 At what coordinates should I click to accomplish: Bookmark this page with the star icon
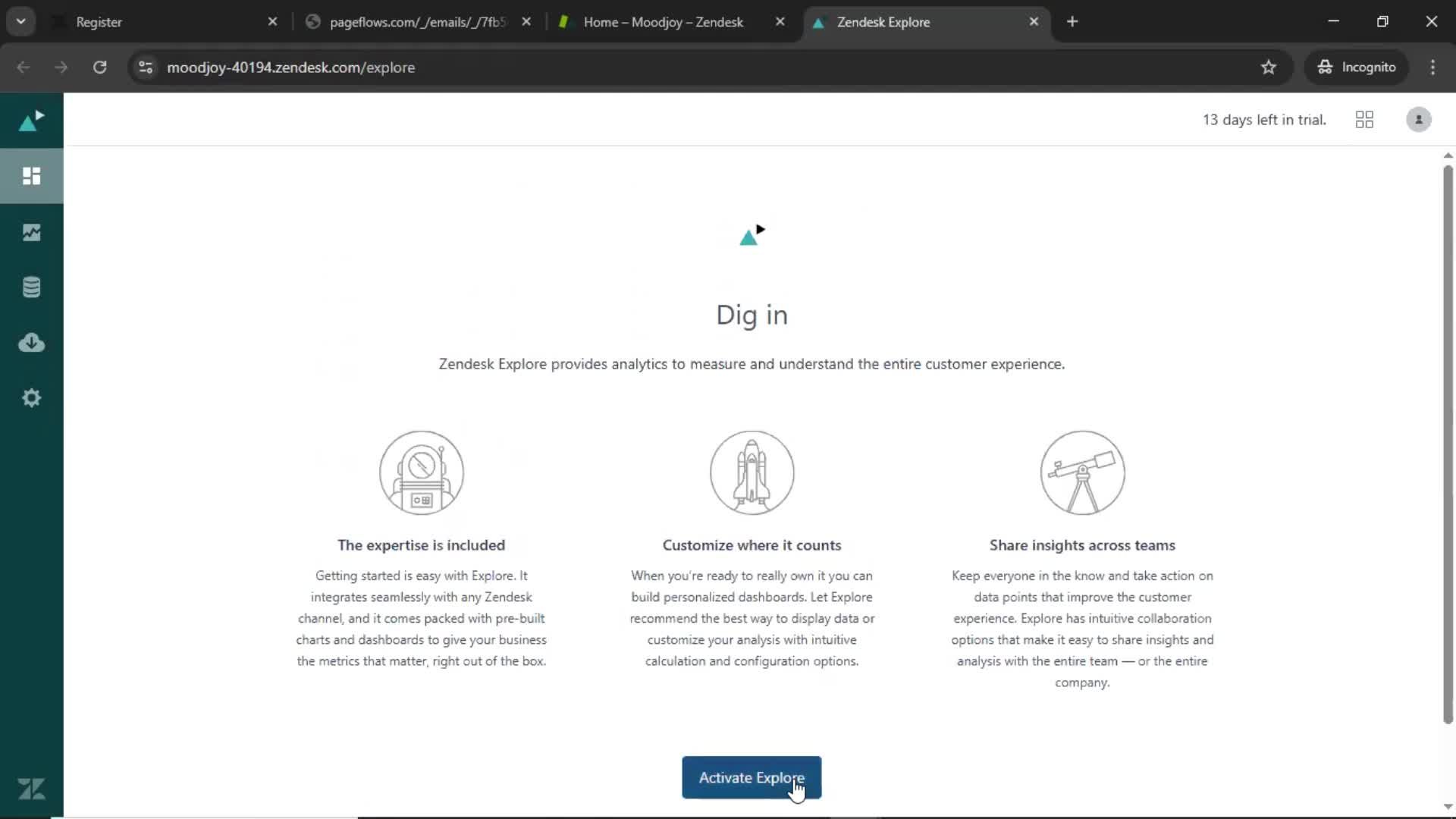coord(1269,67)
